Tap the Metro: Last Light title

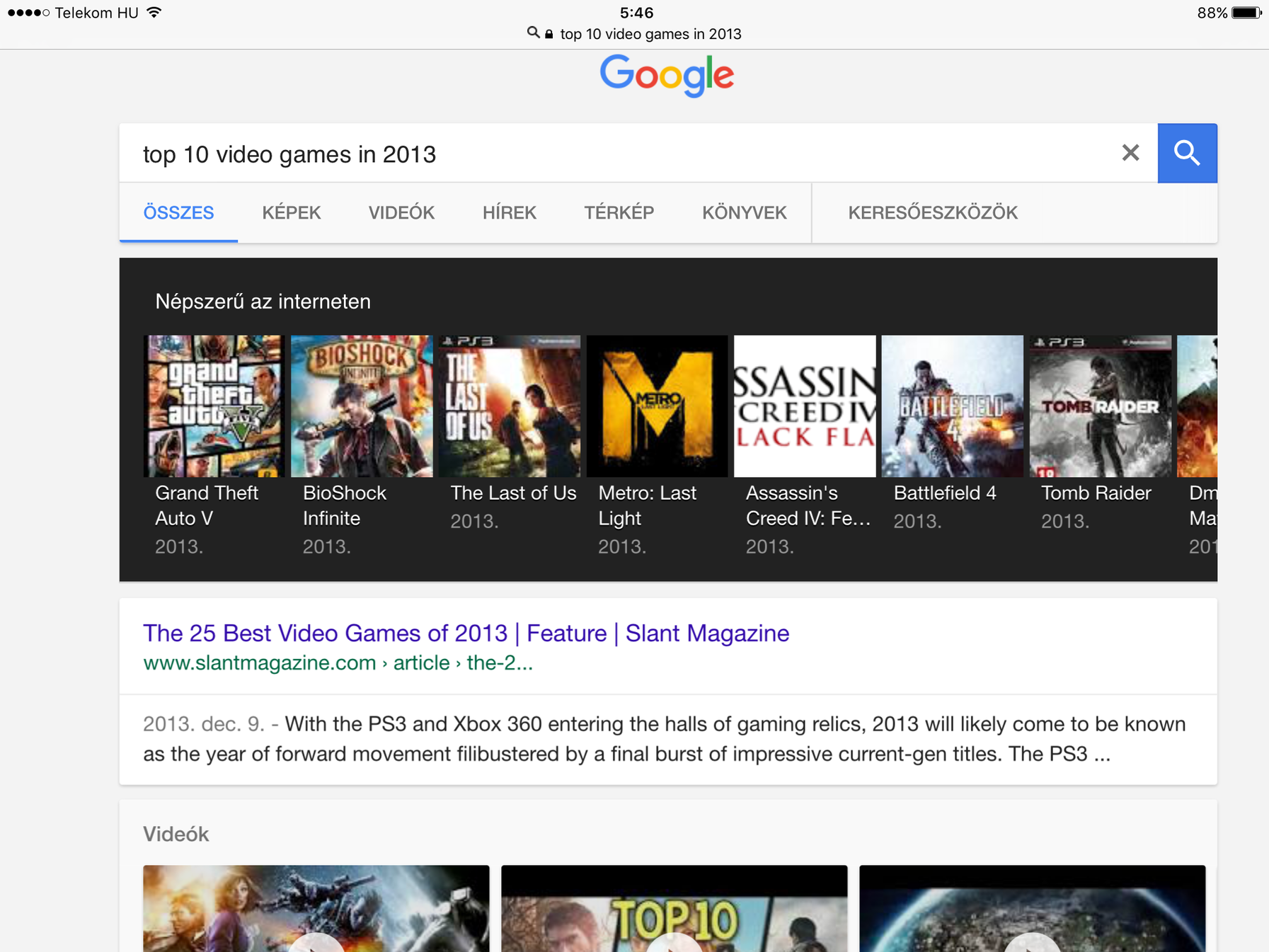(648, 505)
